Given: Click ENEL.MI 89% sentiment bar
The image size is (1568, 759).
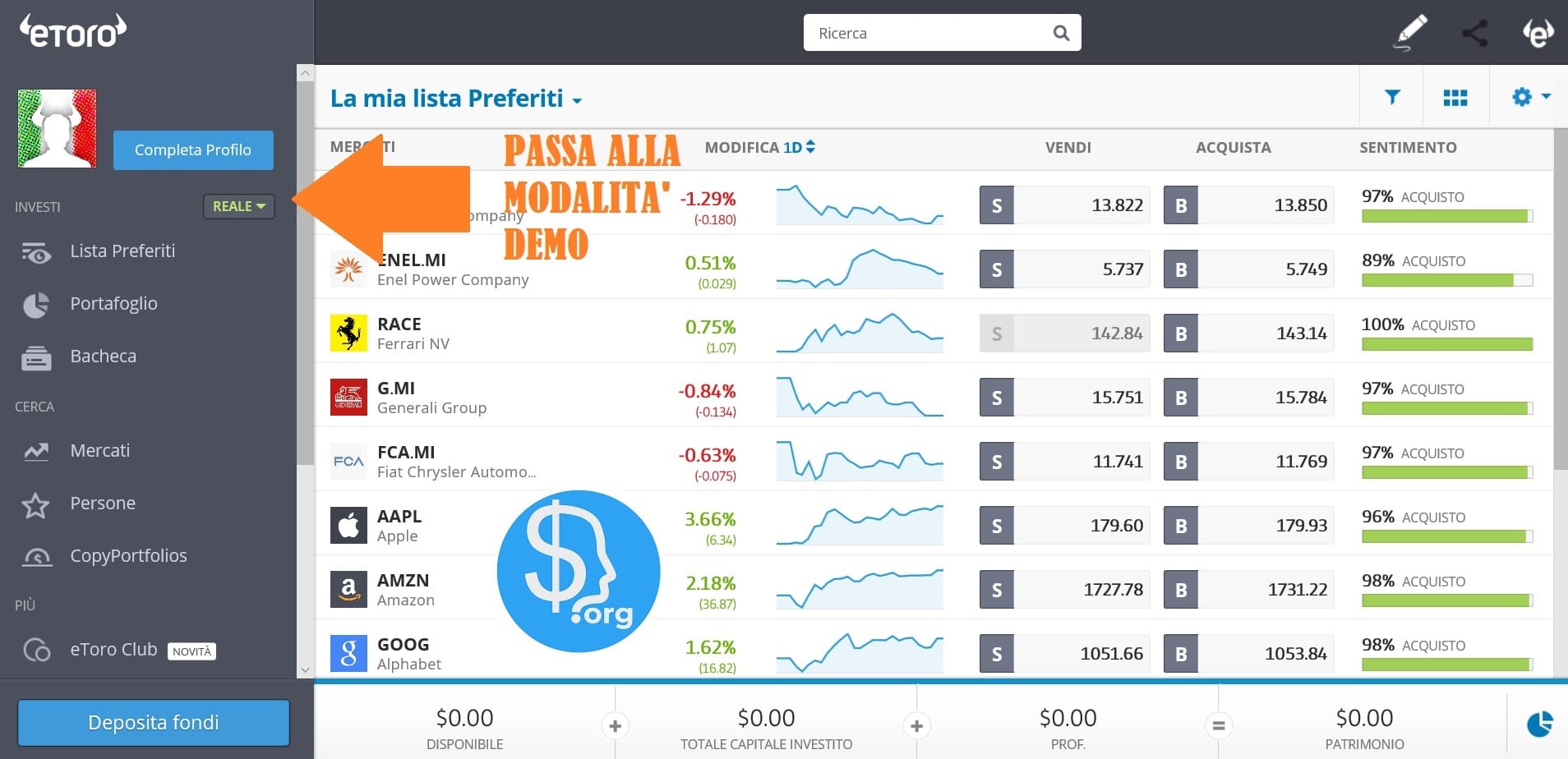Looking at the screenshot, I should [x=1447, y=280].
